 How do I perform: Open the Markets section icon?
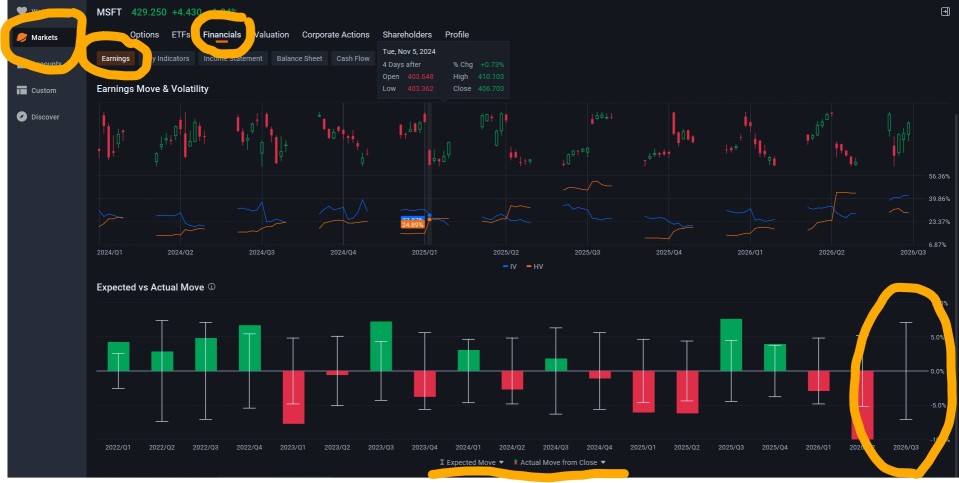pyautogui.click(x=22, y=37)
